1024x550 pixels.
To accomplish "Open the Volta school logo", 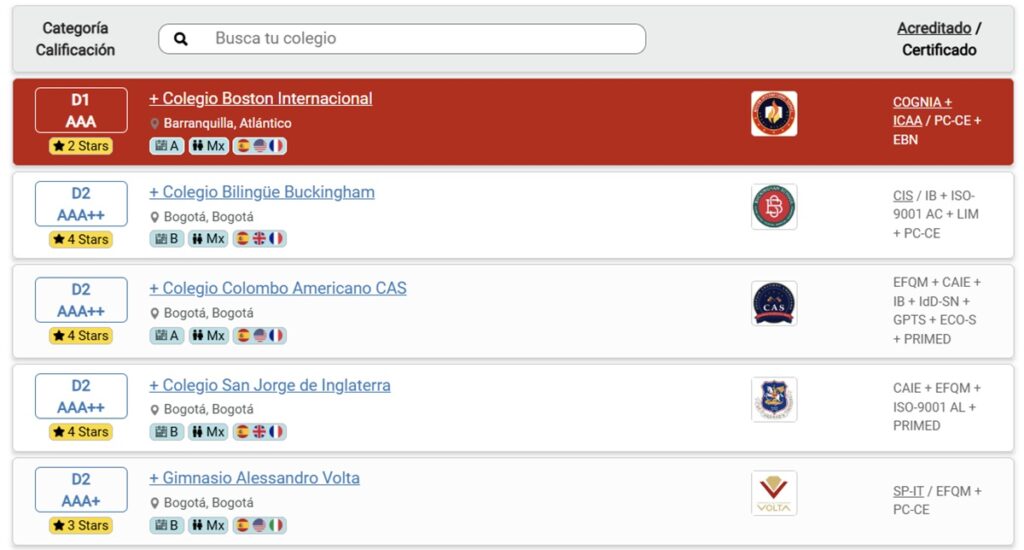I will [x=774, y=493].
